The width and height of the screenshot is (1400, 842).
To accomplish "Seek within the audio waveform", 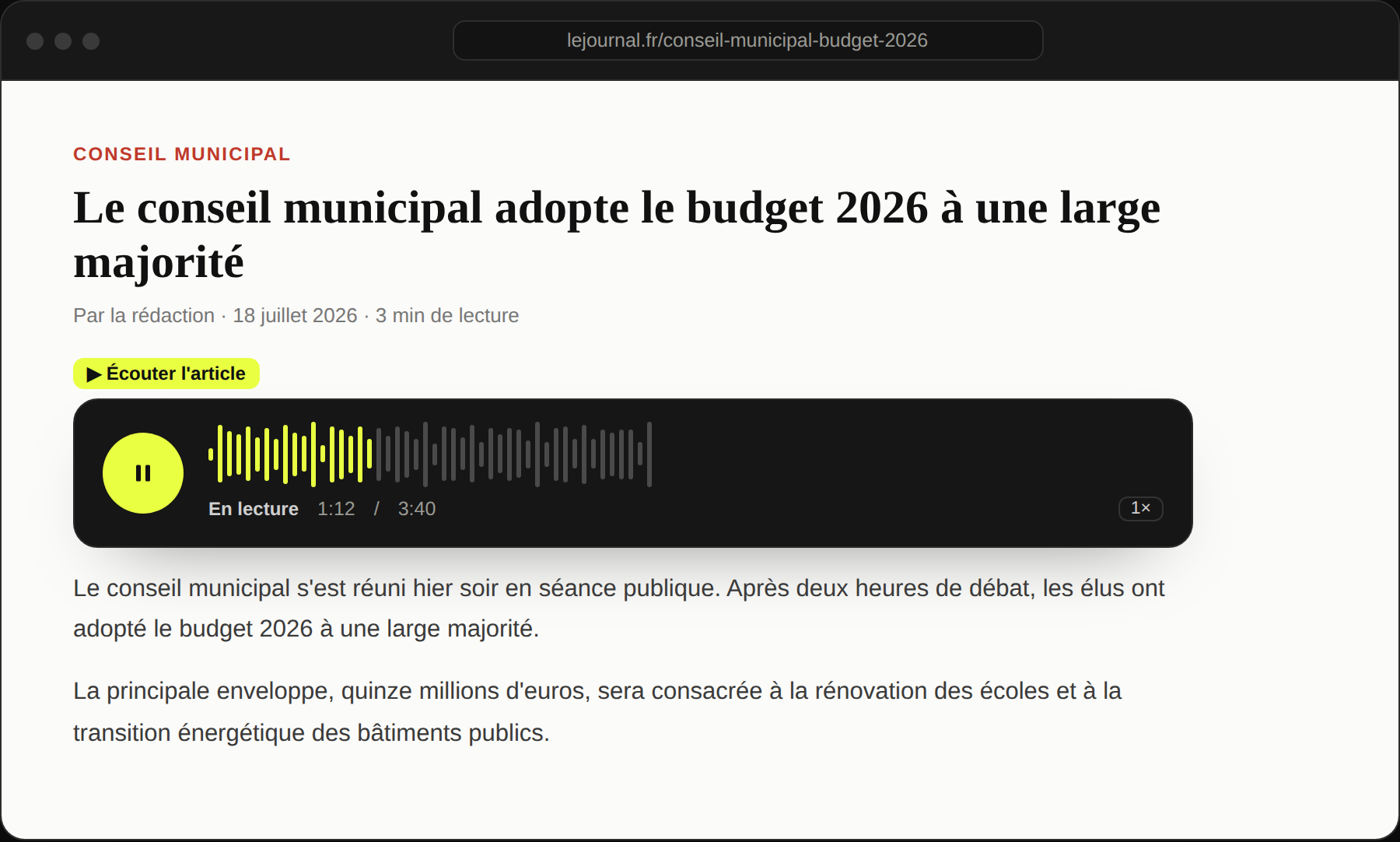I will click(430, 454).
